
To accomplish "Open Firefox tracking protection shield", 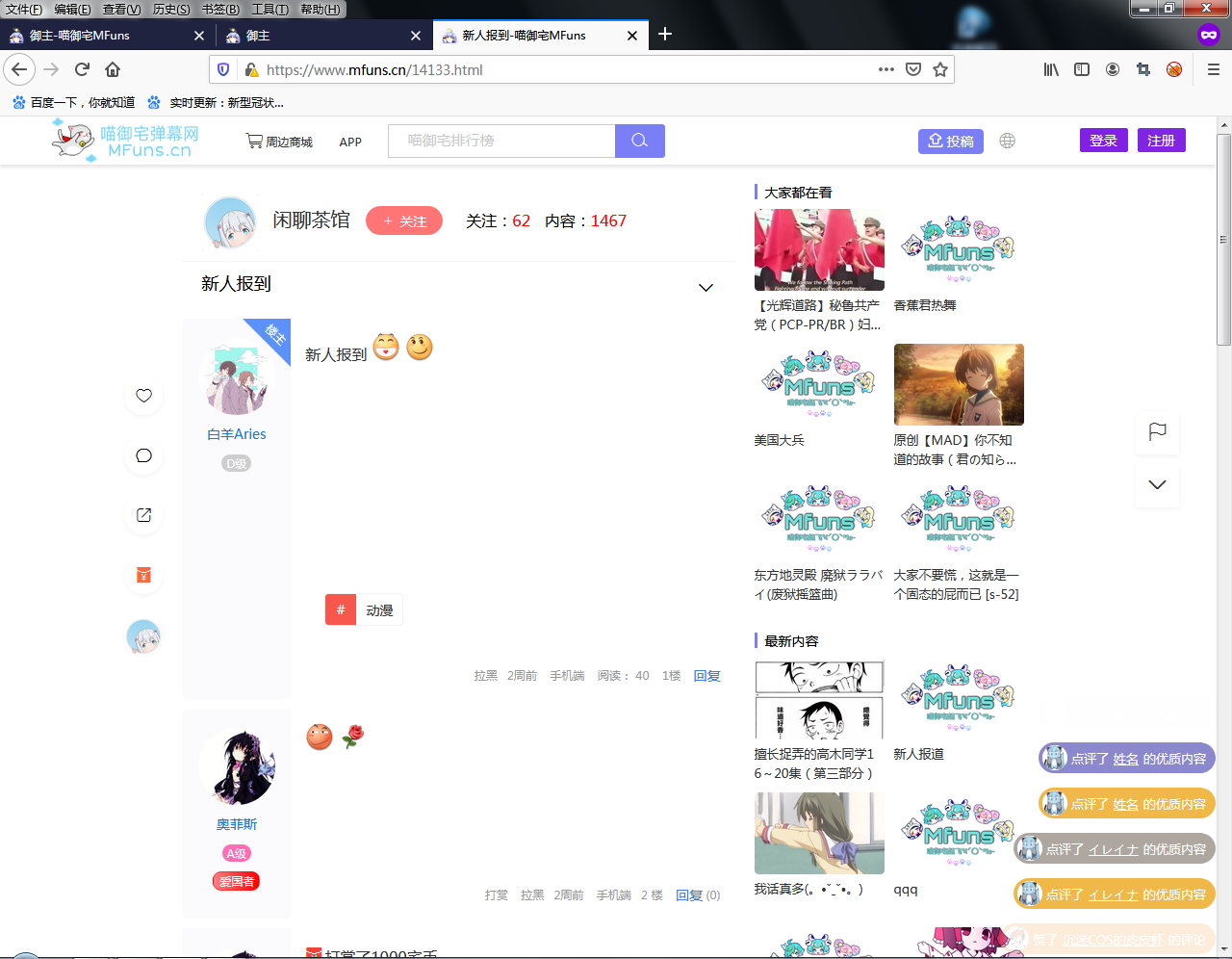I will (223, 69).
